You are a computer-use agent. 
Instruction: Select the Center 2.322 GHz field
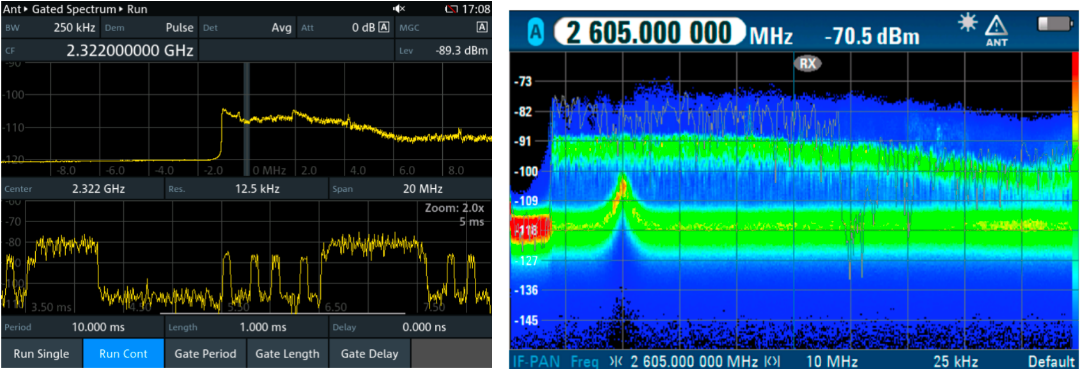(x=83, y=189)
